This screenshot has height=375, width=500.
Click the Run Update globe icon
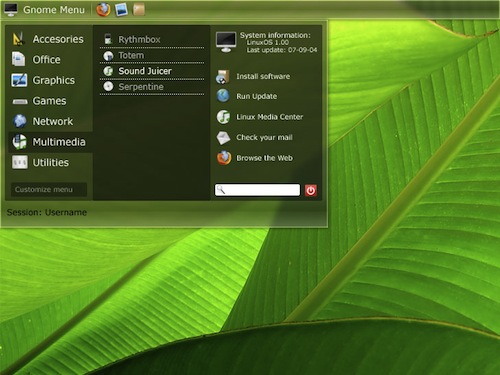coord(223,96)
